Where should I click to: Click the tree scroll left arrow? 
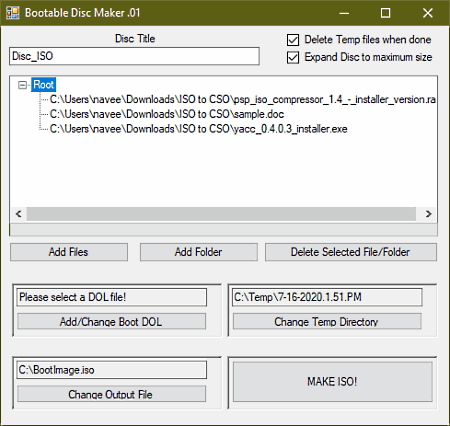click(x=19, y=214)
